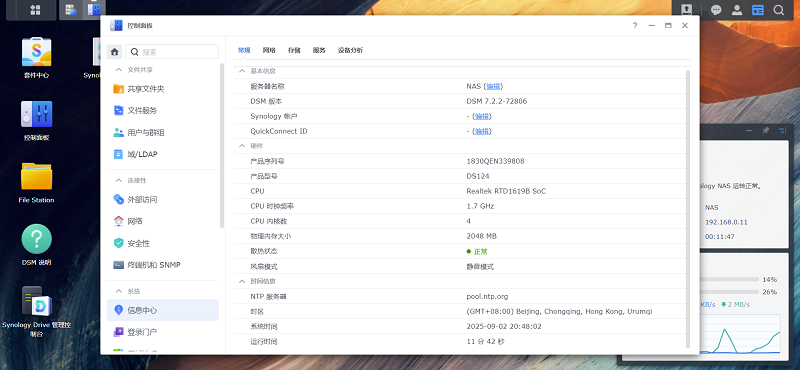Click the 26% usage bar in the widget
Viewport: 800px width, 370px height.
pos(730,292)
